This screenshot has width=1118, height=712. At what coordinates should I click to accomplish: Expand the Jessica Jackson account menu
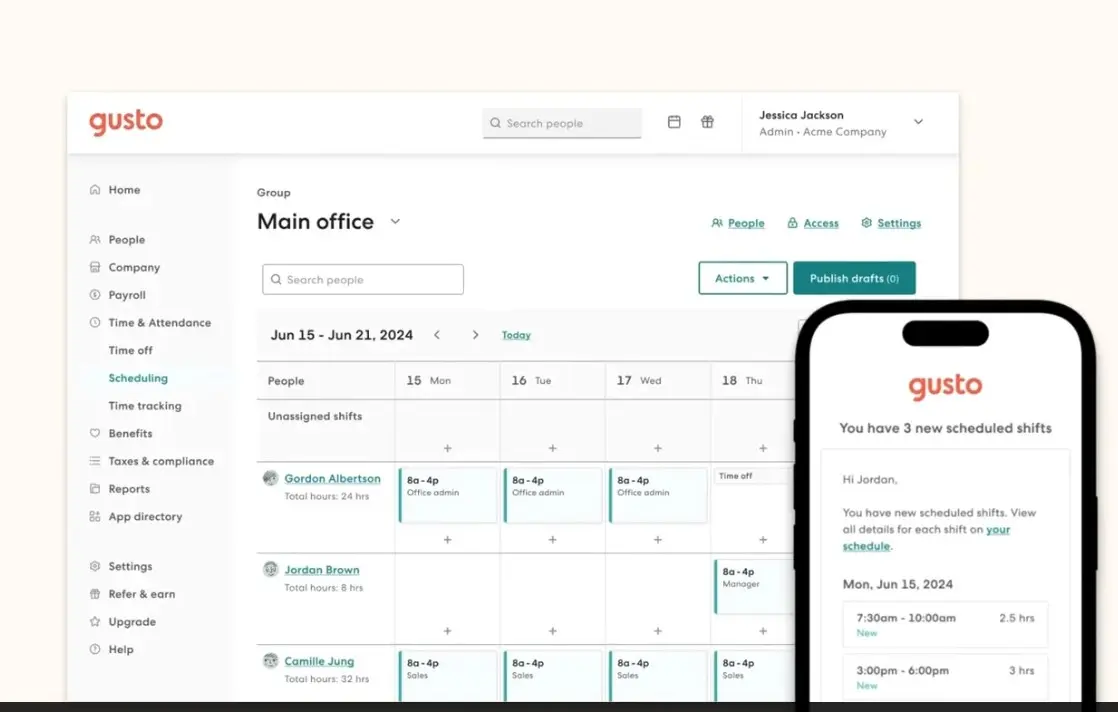[x=918, y=122]
